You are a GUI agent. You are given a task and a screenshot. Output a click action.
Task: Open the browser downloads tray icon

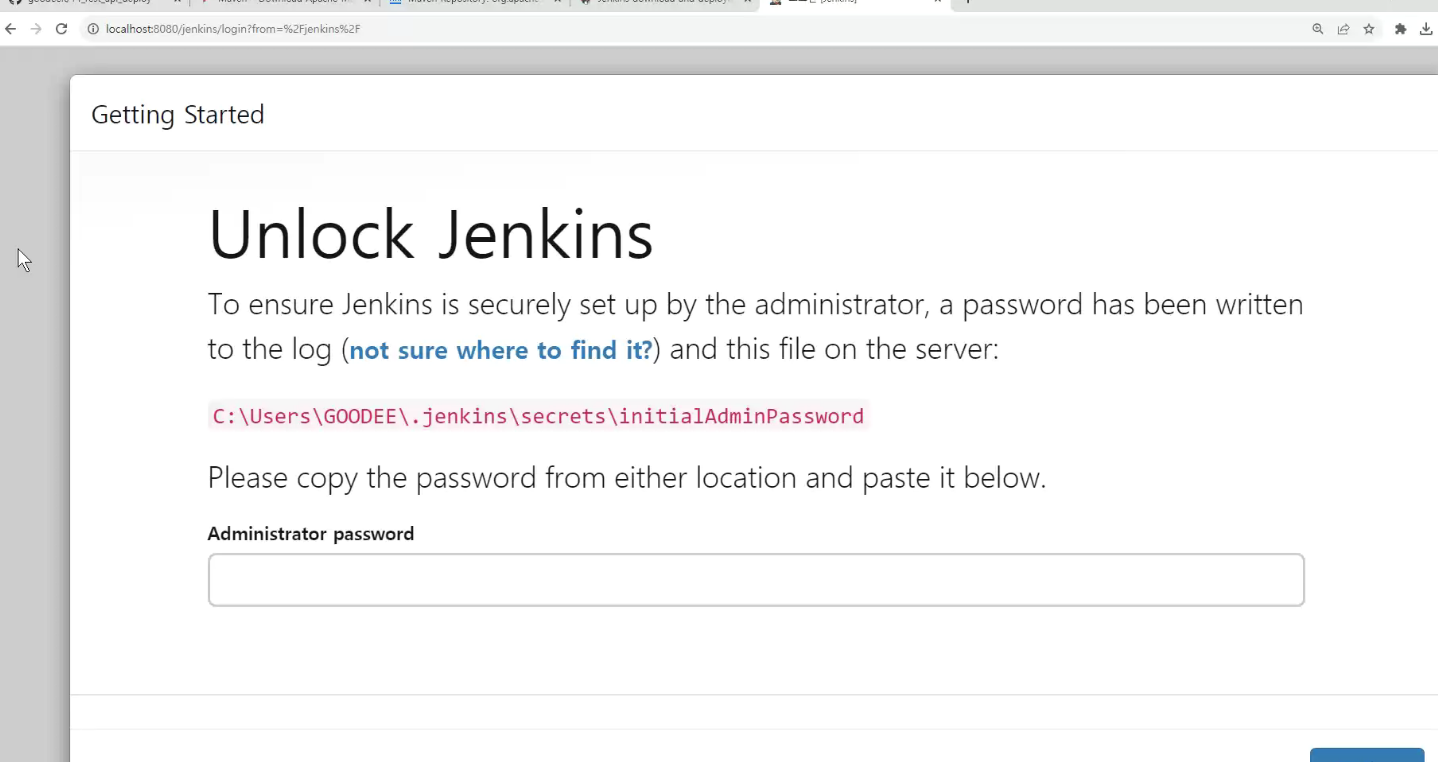point(1427,29)
